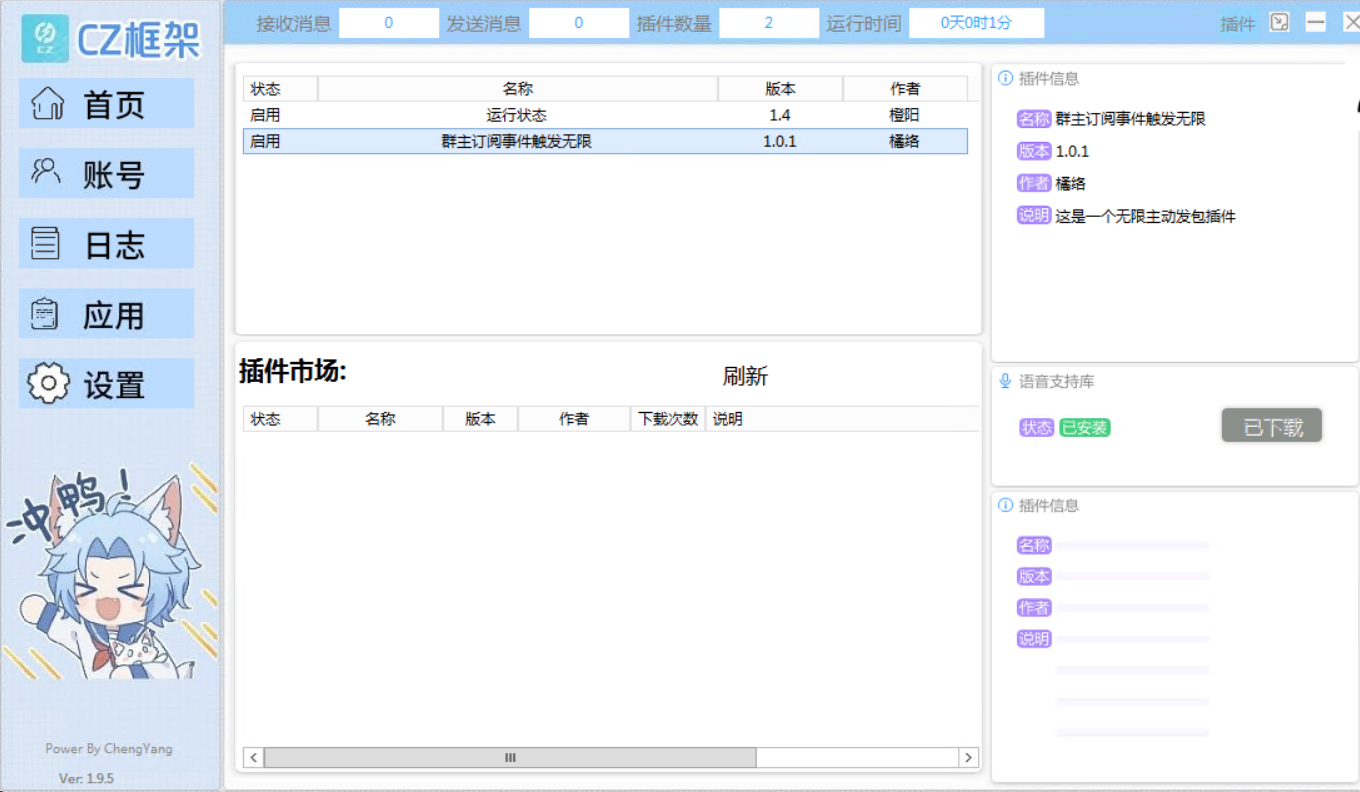
Task: Click the 作者 column header
Action: [x=905, y=88]
